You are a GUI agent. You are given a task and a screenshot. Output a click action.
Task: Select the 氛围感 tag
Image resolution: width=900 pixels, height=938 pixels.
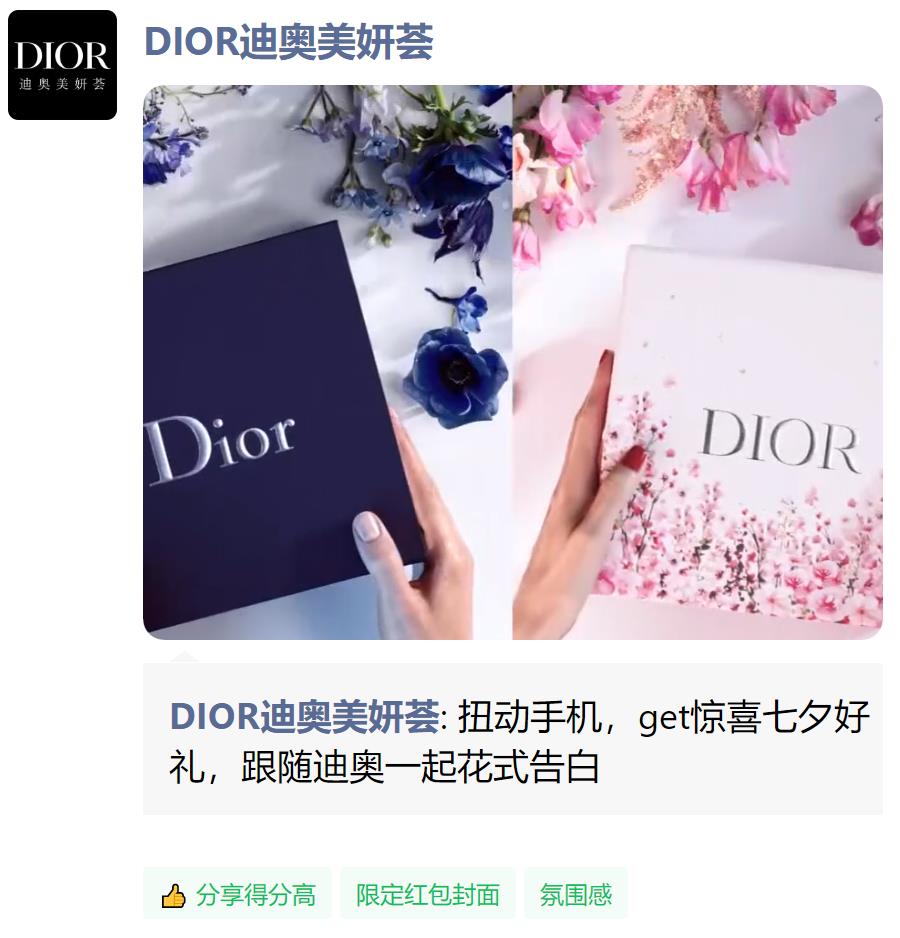[576, 895]
